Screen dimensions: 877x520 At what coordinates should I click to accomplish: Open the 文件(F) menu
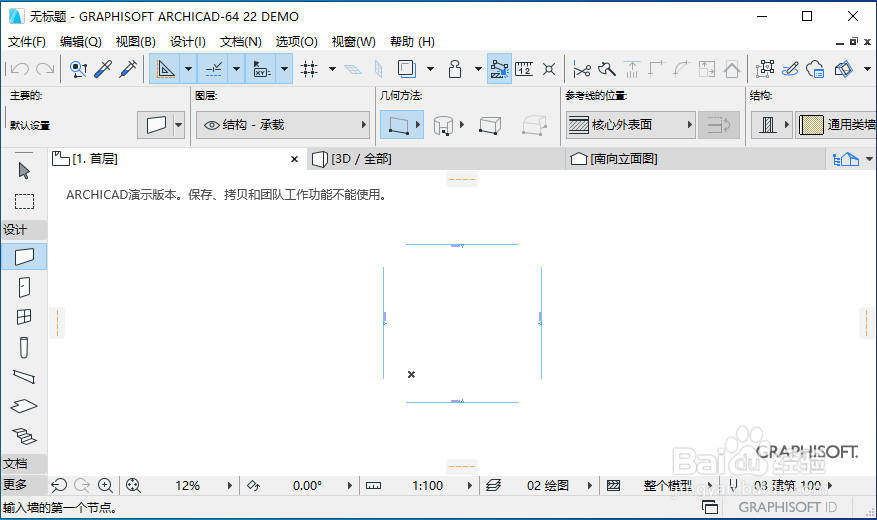(26, 42)
